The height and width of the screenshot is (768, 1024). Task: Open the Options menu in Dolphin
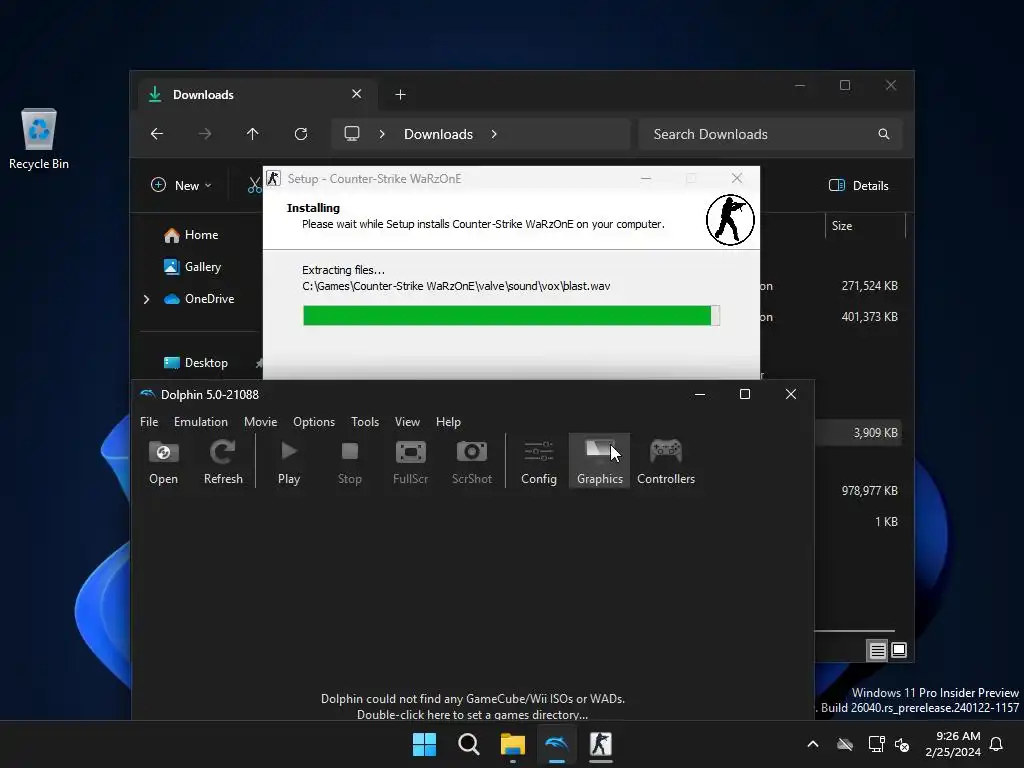[x=313, y=422]
